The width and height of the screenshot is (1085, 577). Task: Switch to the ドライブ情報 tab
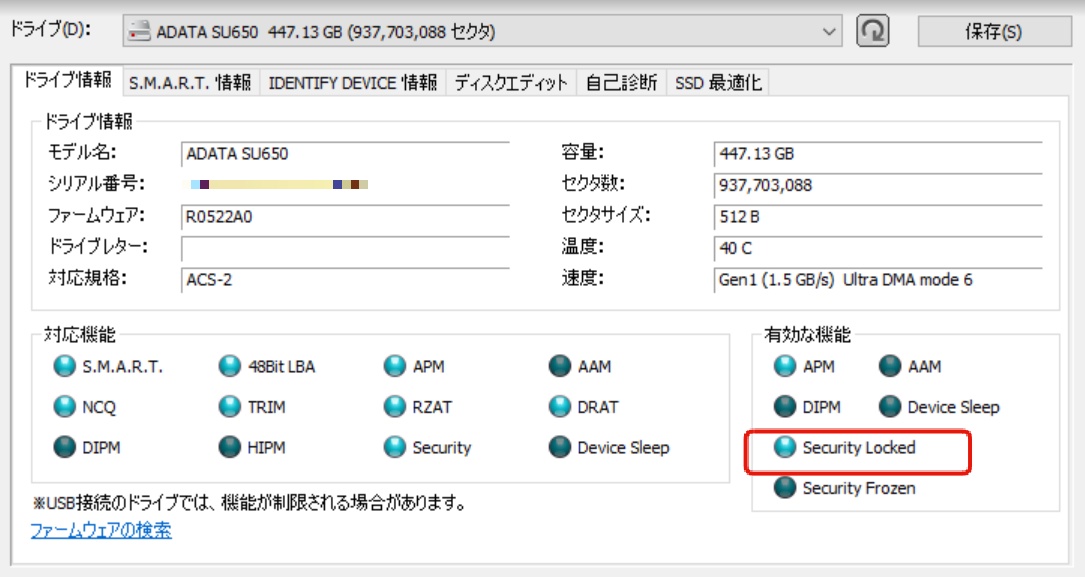click(67, 80)
